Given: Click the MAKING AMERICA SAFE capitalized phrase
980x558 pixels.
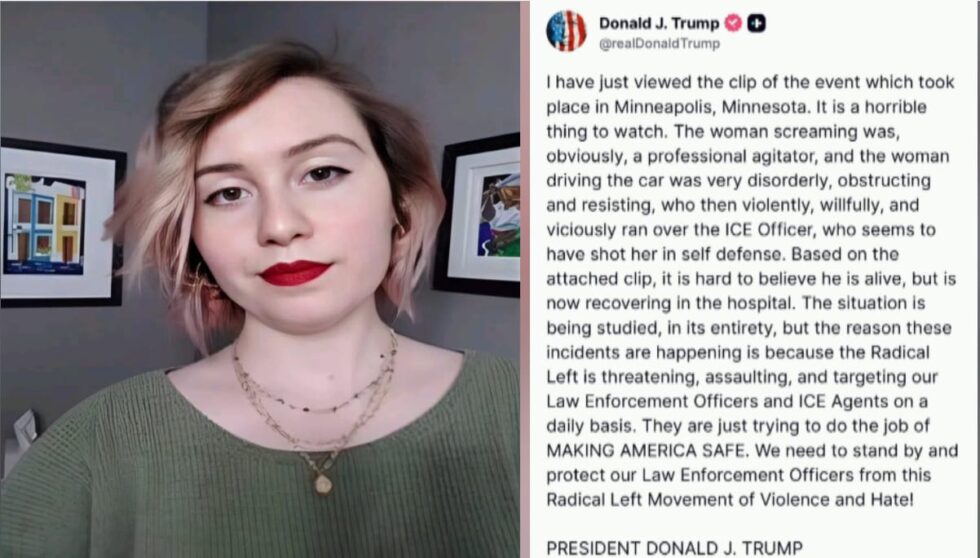Looking at the screenshot, I should tap(647, 451).
